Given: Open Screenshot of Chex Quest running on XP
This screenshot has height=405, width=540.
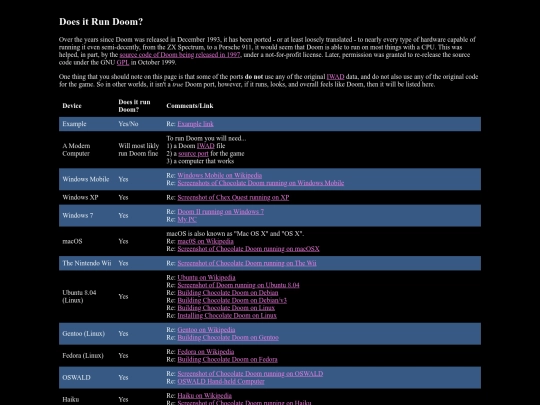Looking at the screenshot, I should tap(233, 197).
